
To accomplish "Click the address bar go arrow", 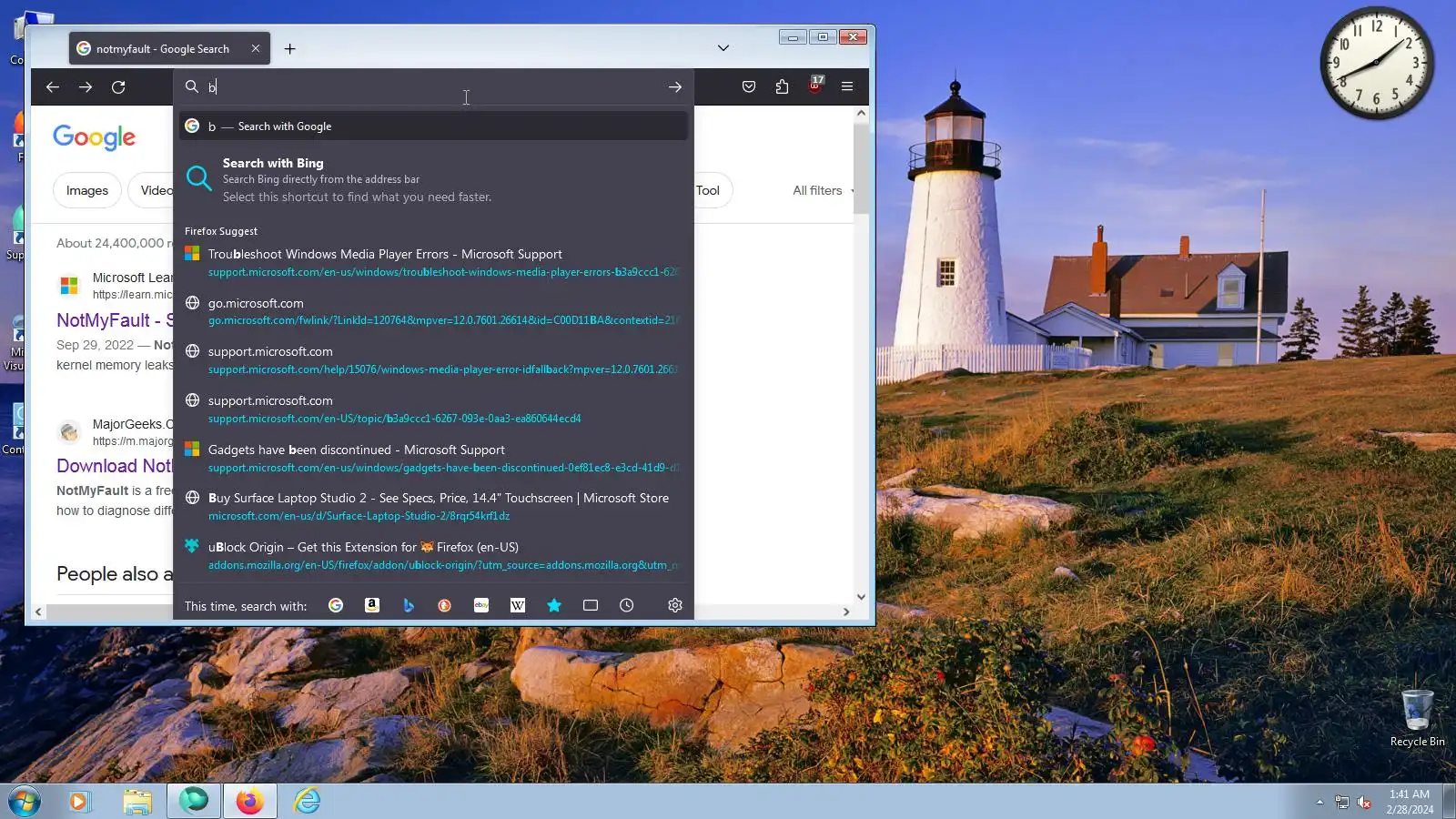I will (675, 87).
